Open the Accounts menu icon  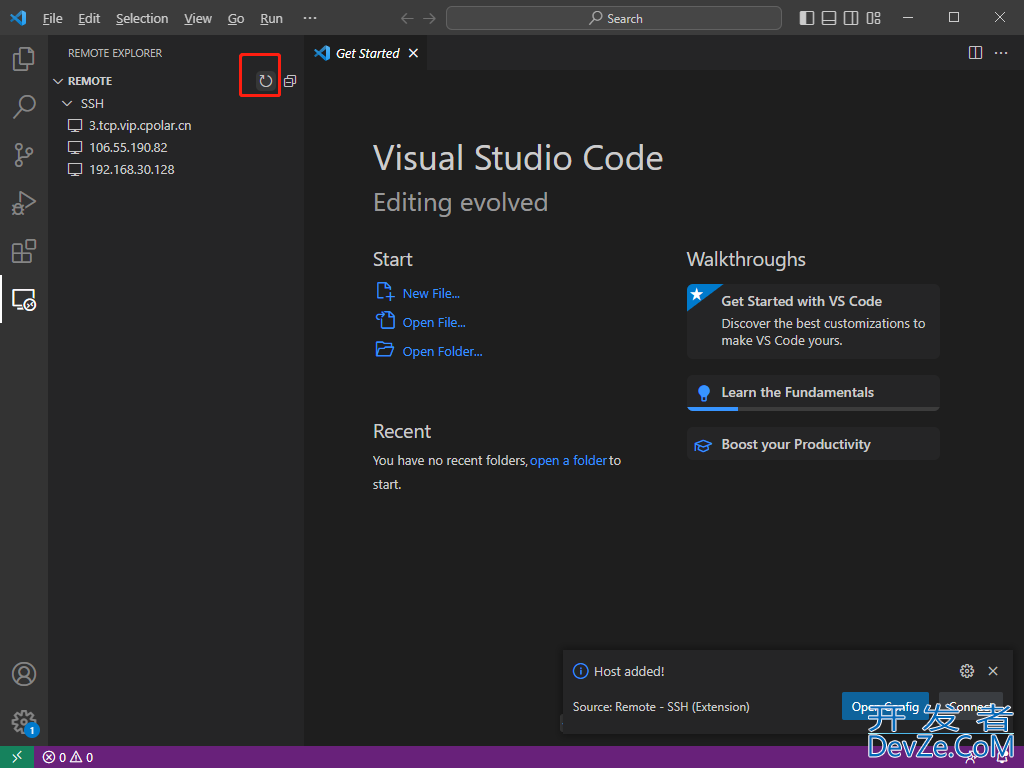coord(24,674)
